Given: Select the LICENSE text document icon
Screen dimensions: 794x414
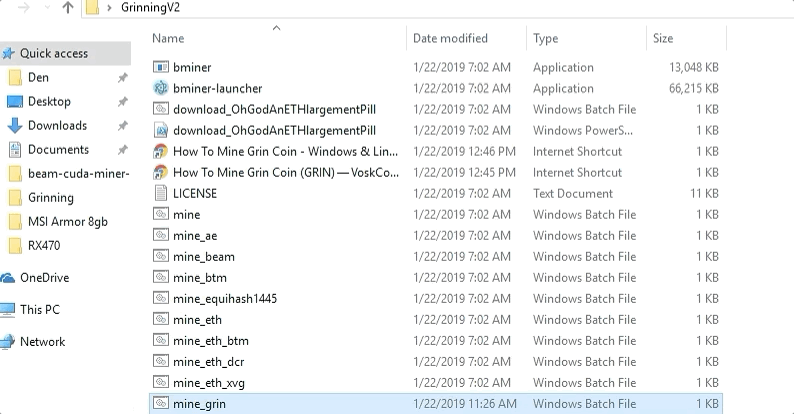Looking at the screenshot, I should pyautogui.click(x=161, y=193).
